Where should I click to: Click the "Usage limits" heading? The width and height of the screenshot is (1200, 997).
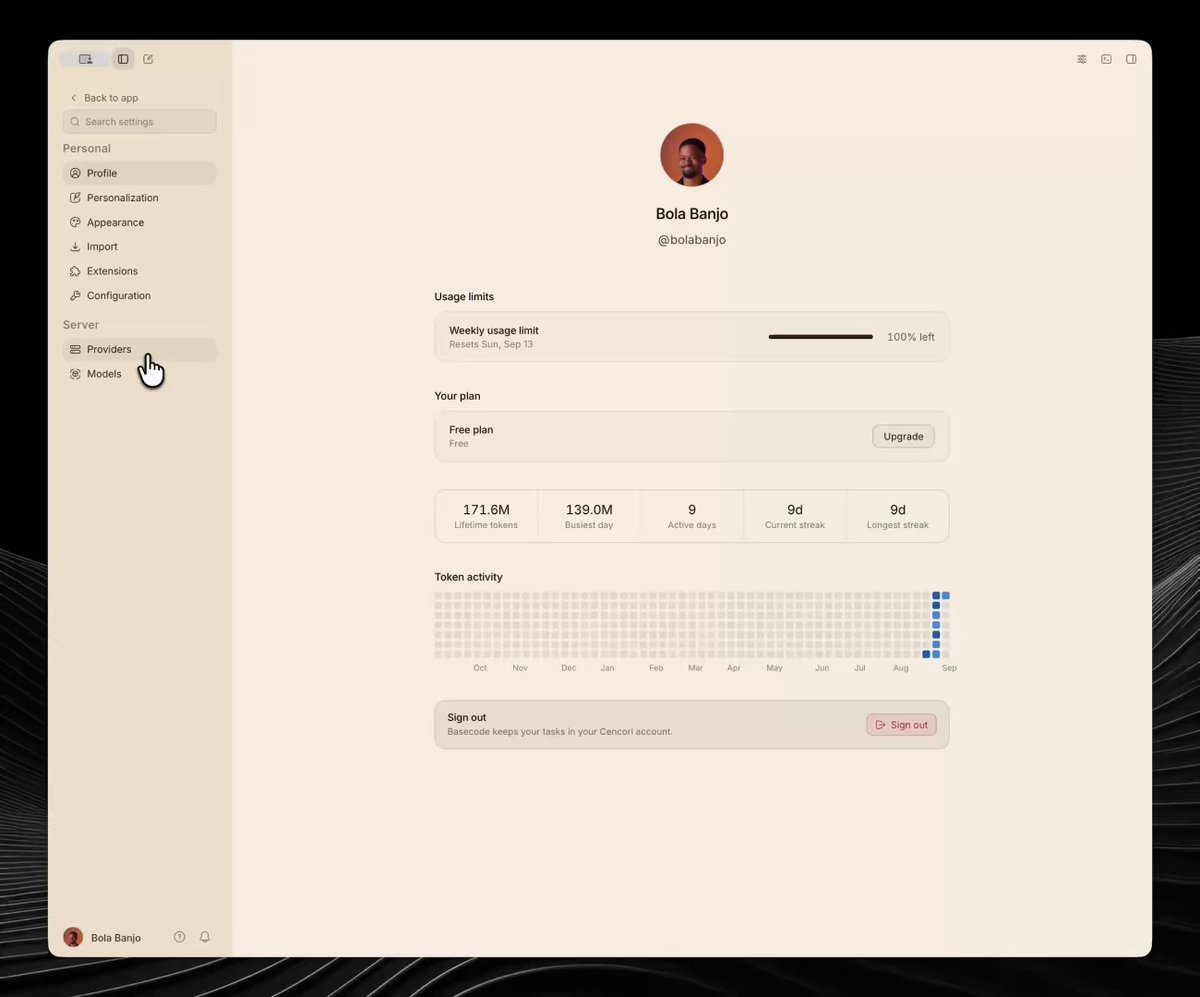(464, 297)
